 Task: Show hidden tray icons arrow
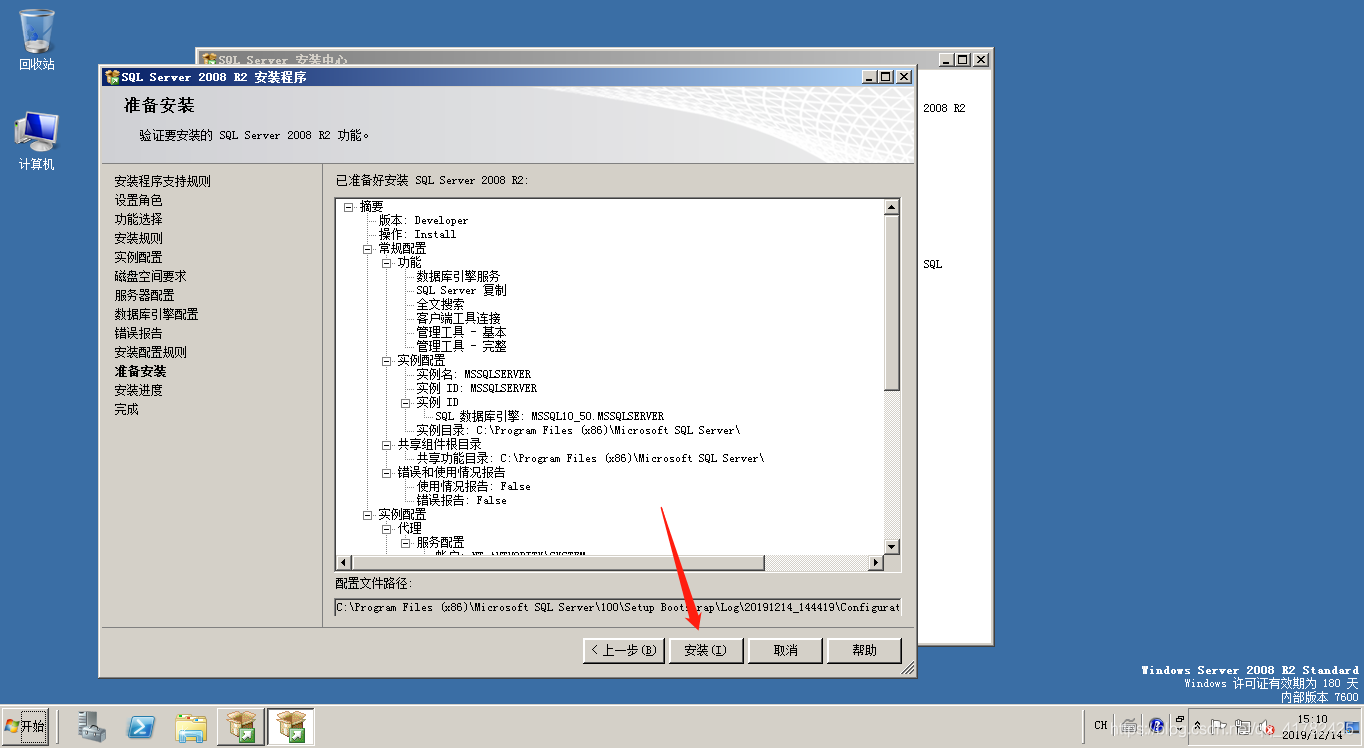coord(1197,726)
